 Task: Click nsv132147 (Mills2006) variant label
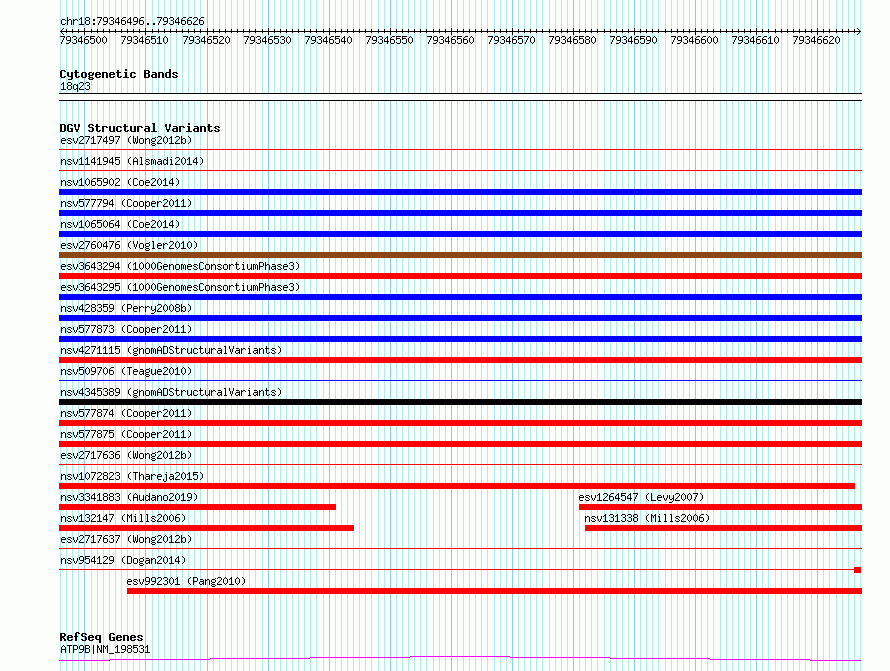tap(123, 518)
